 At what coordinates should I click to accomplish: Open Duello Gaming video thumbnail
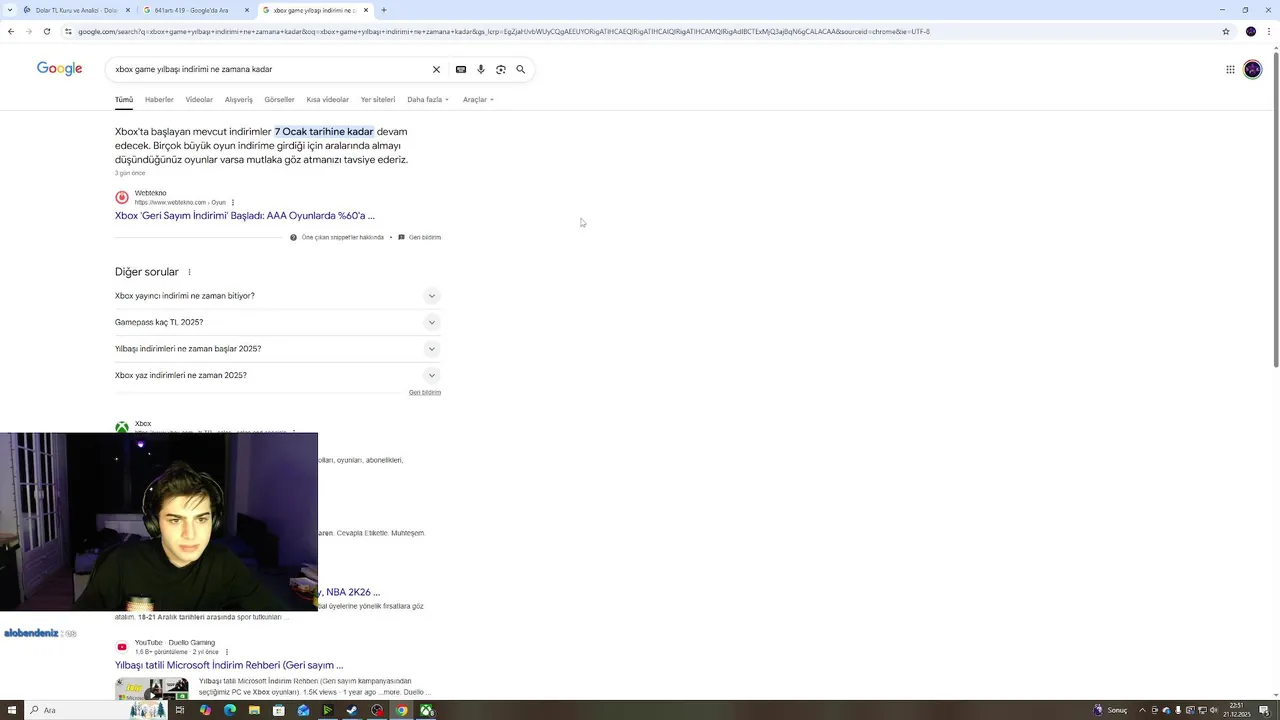tap(152, 688)
